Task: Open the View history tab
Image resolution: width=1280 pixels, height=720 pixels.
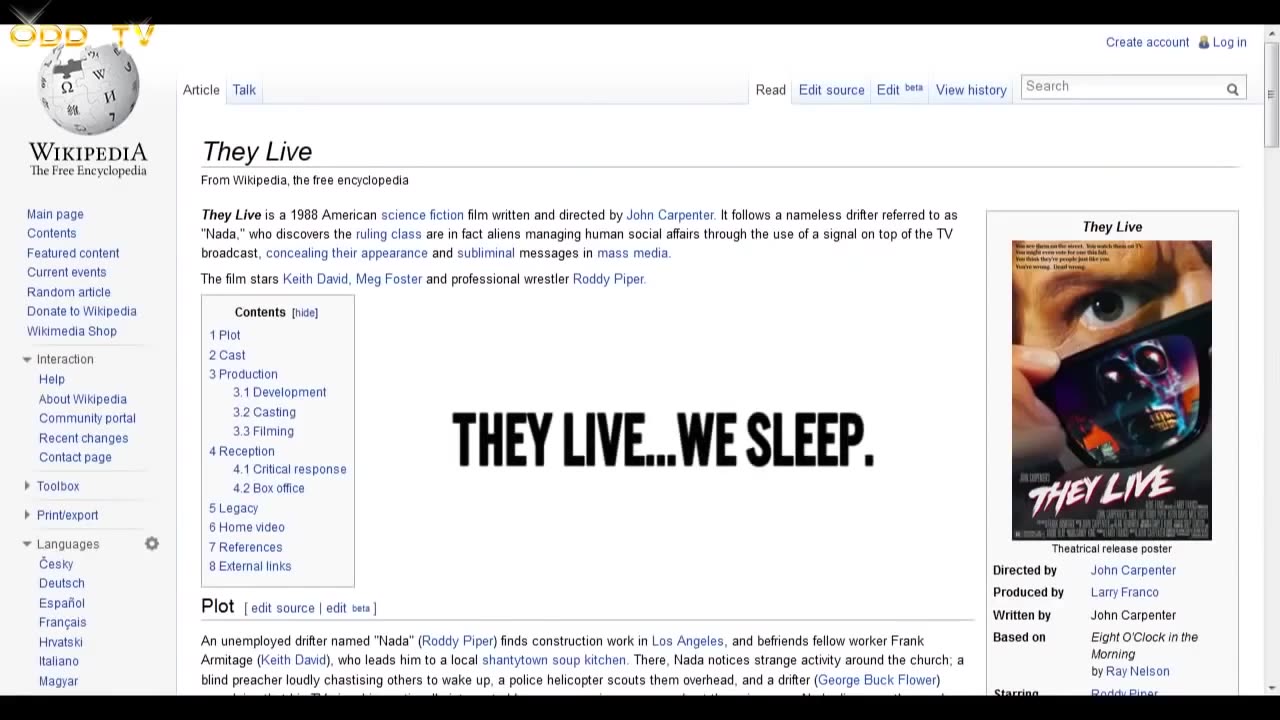Action: click(971, 90)
